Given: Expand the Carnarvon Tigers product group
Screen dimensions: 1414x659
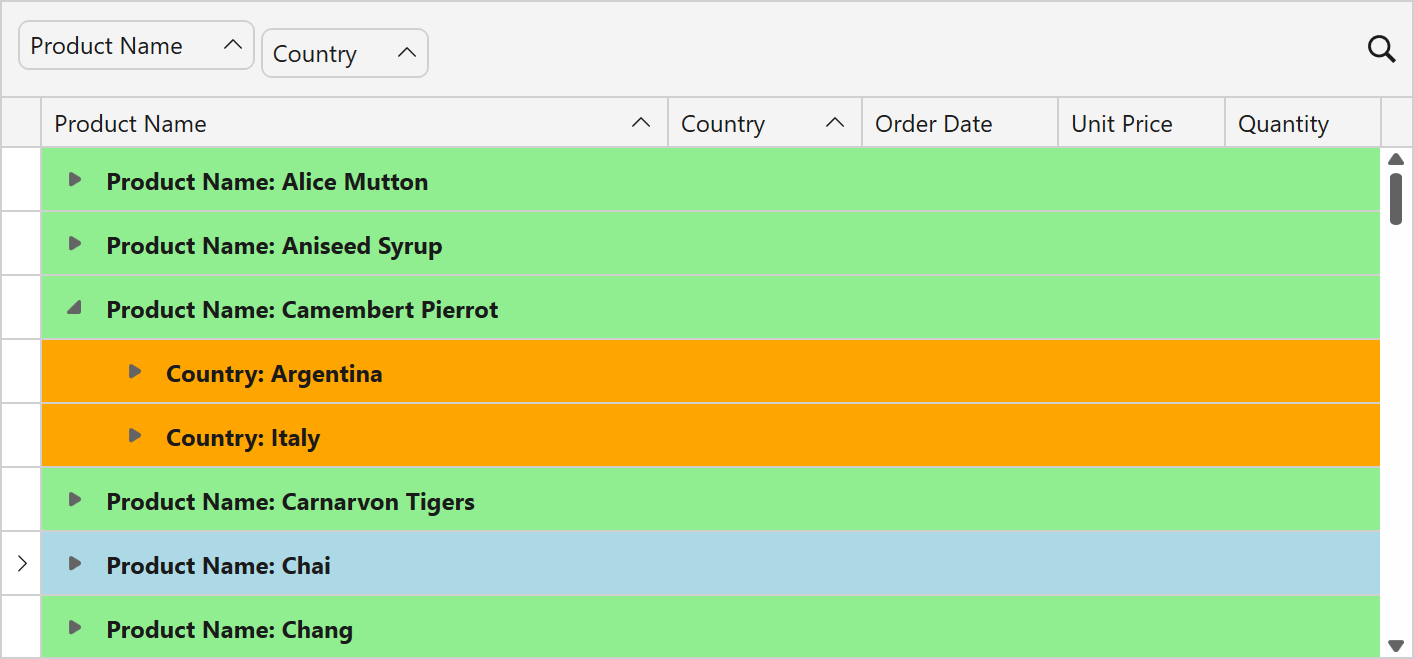Looking at the screenshot, I should (74, 500).
